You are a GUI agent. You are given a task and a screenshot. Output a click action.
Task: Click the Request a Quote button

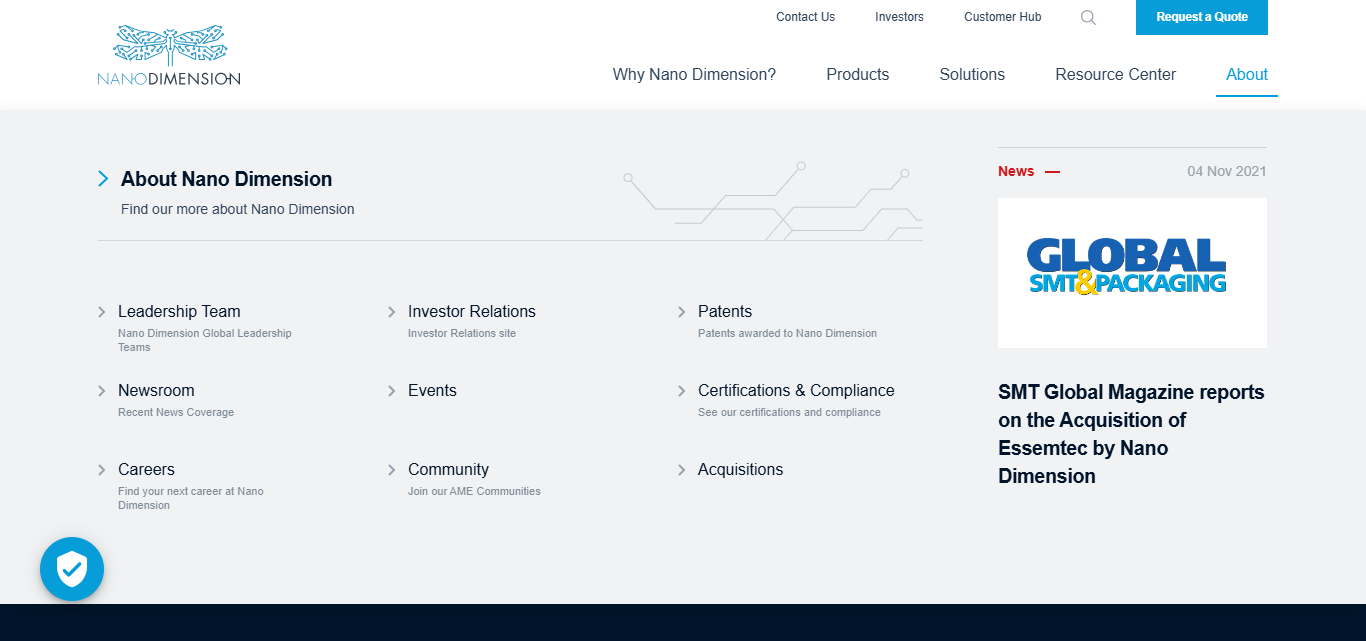(1202, 17)
